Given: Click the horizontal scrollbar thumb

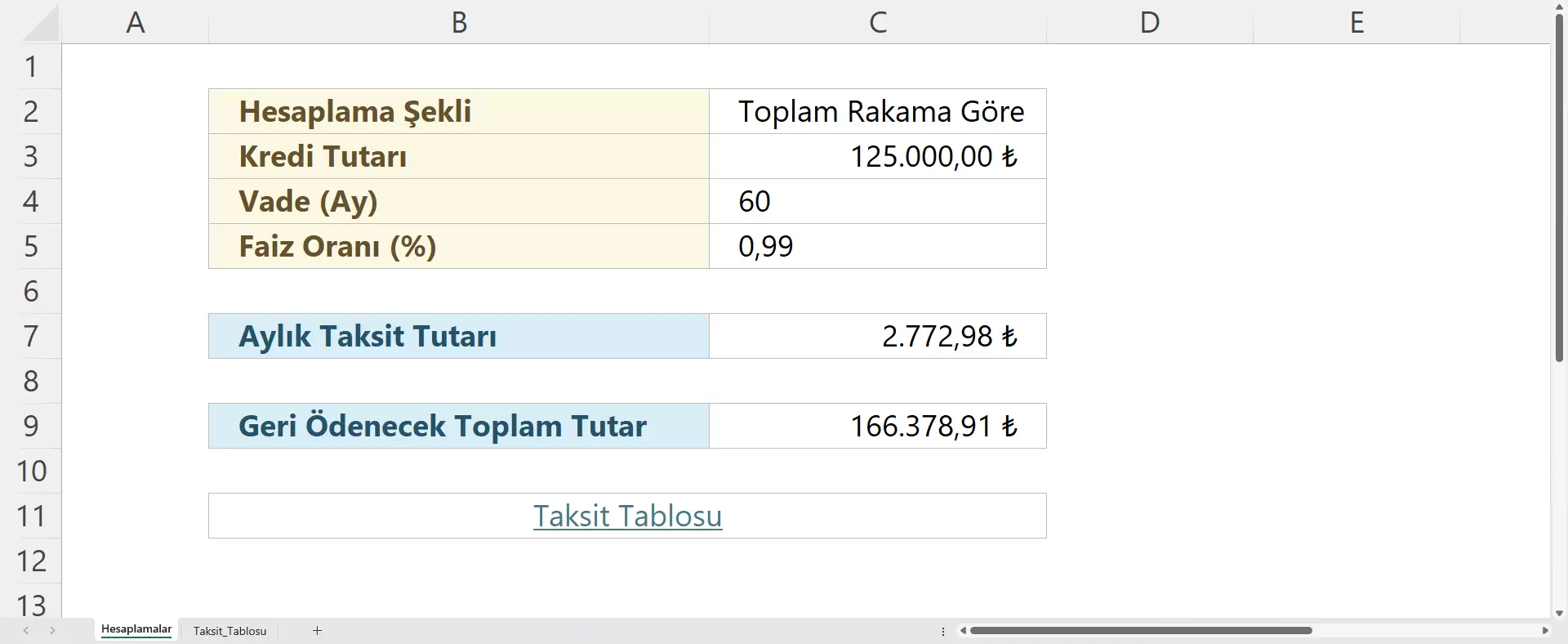Looking at the screenshot, I should pyautogui.click(x=1140, y=630).
